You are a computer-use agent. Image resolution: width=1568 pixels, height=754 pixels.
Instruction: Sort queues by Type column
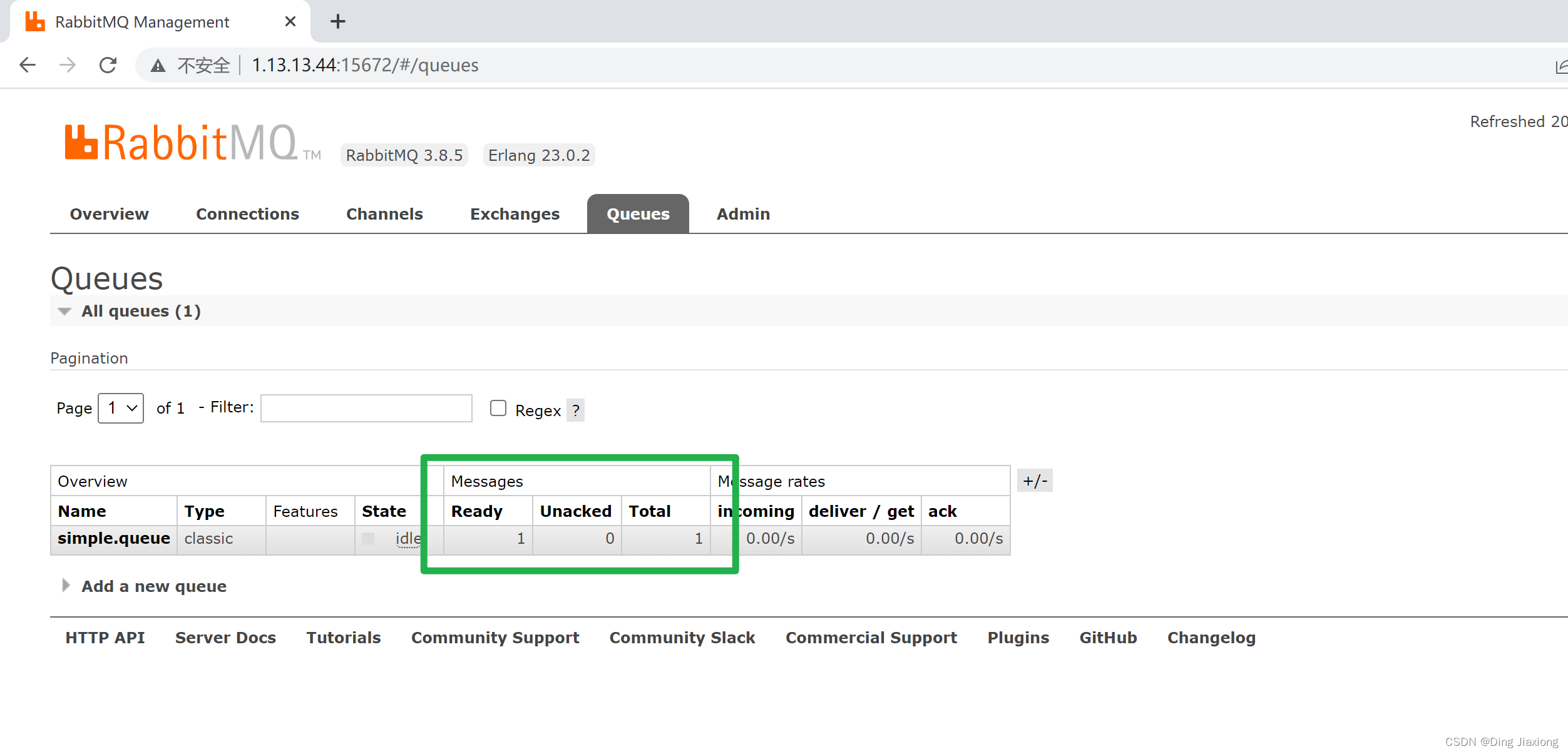[x=204, y=511]
